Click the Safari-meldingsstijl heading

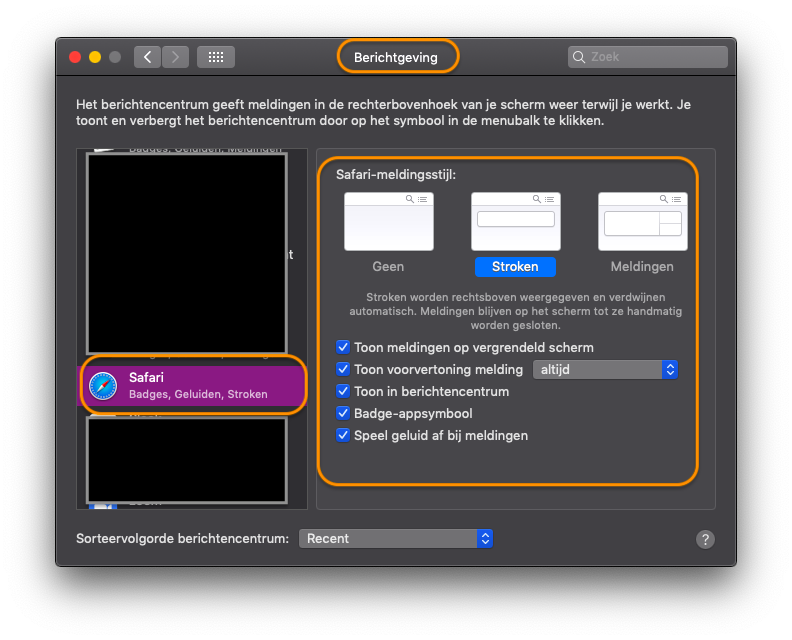[396, 175]
